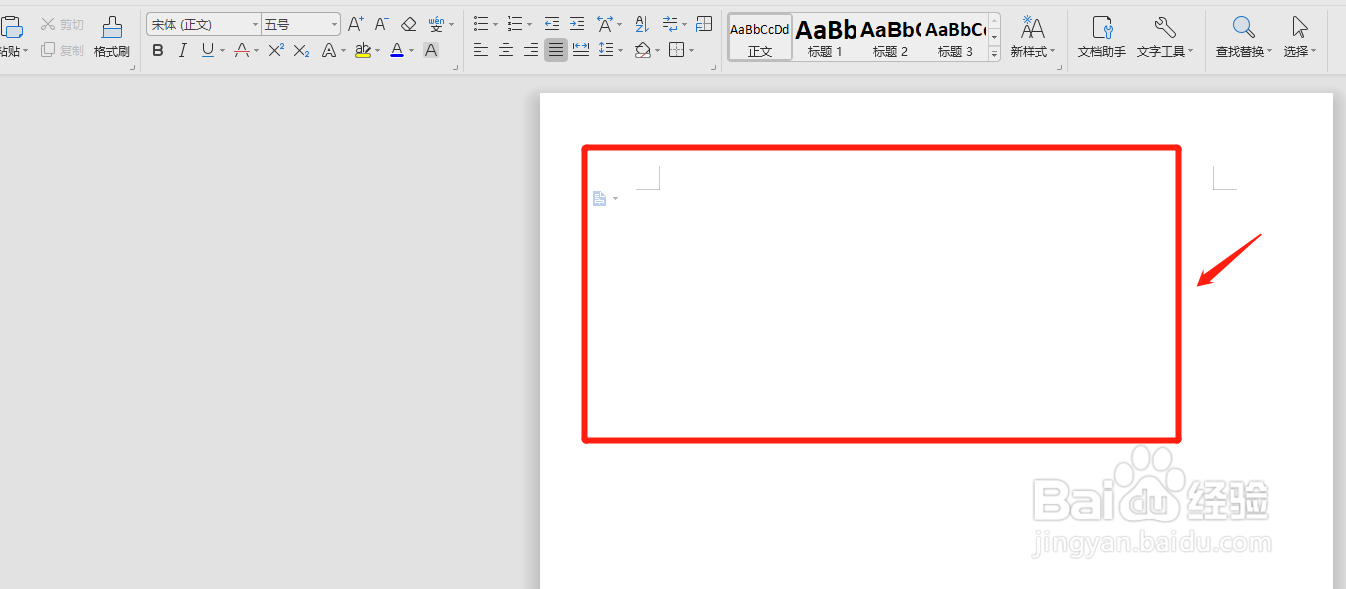Click the show/hide paragraph marks icon
The height and width of the screenshot is (589, 1346).
pyautogui.click(x=669, y=24)
